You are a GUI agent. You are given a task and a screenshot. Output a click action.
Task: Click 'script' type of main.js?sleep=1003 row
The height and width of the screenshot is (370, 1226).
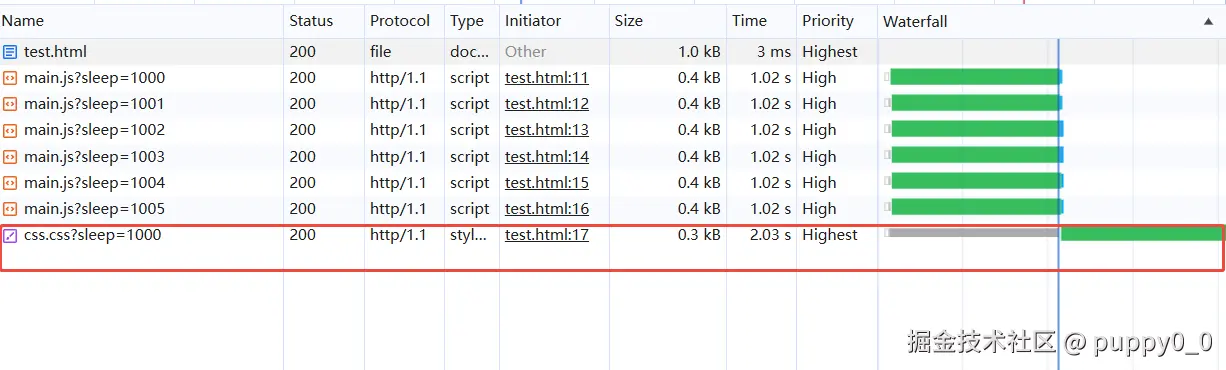(470, 157)
